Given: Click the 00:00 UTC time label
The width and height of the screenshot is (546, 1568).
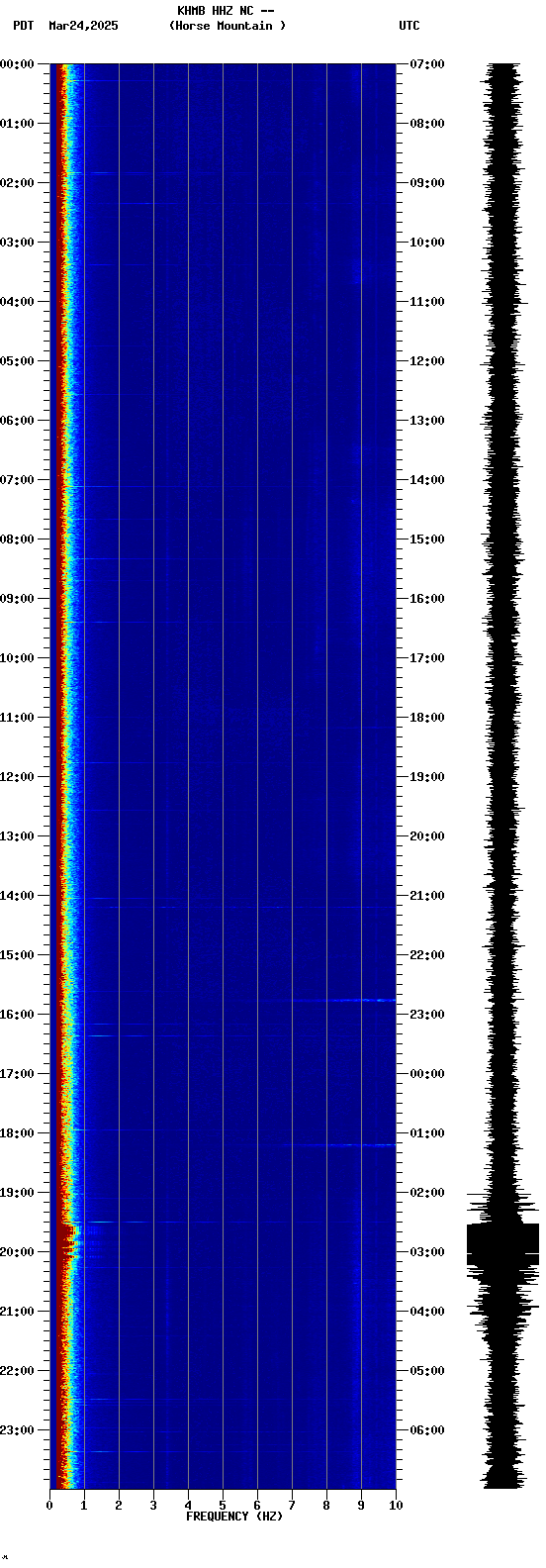Looking at the screenshot, I should [x=427, y=1074].
